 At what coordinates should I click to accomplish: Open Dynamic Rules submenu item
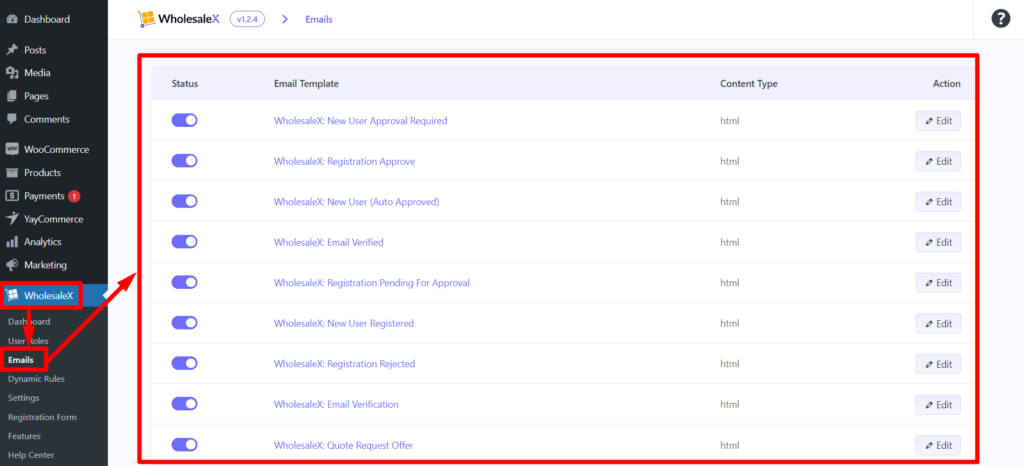click(x=37, y=379)
